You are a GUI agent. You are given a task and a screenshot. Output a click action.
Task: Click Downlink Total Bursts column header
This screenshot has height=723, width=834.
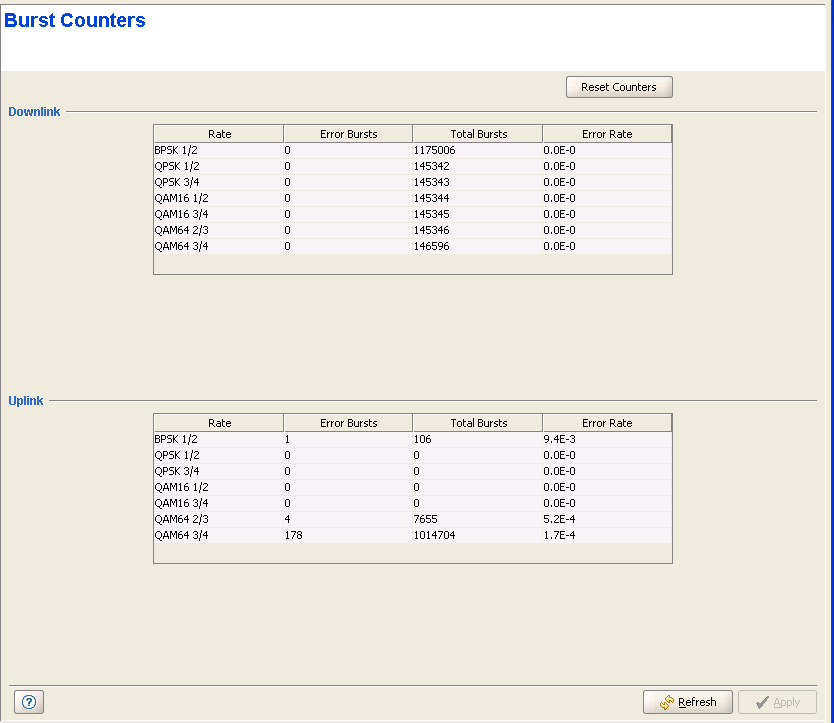[x=478, y=134]
